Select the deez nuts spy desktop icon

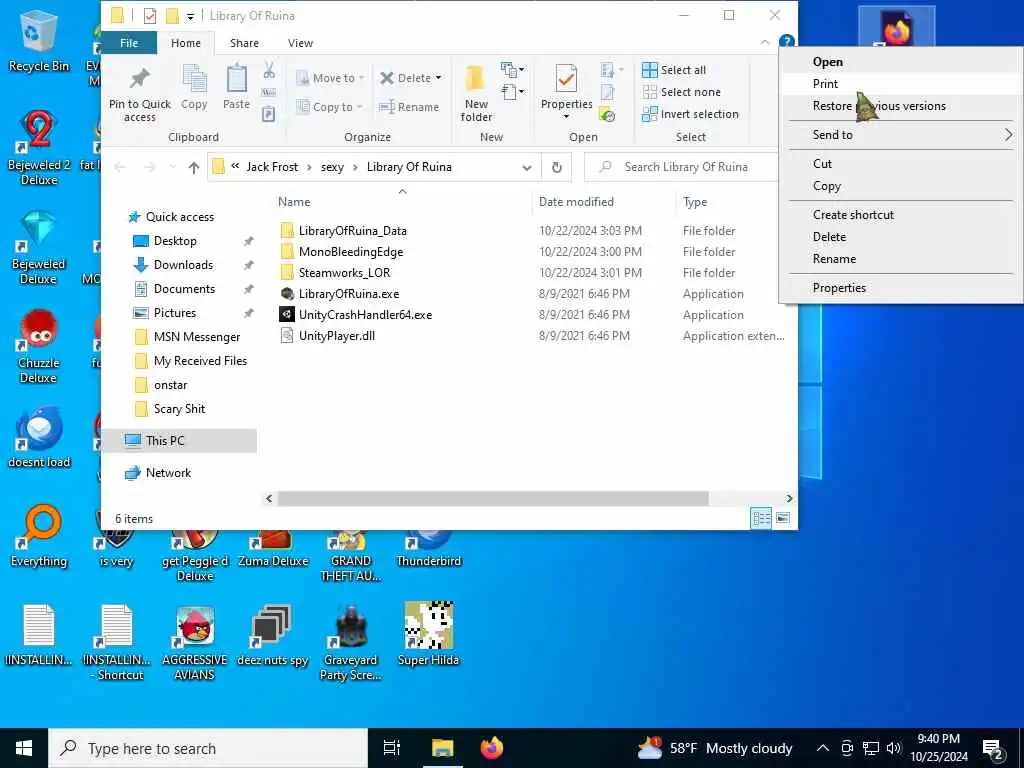point(272,633)
